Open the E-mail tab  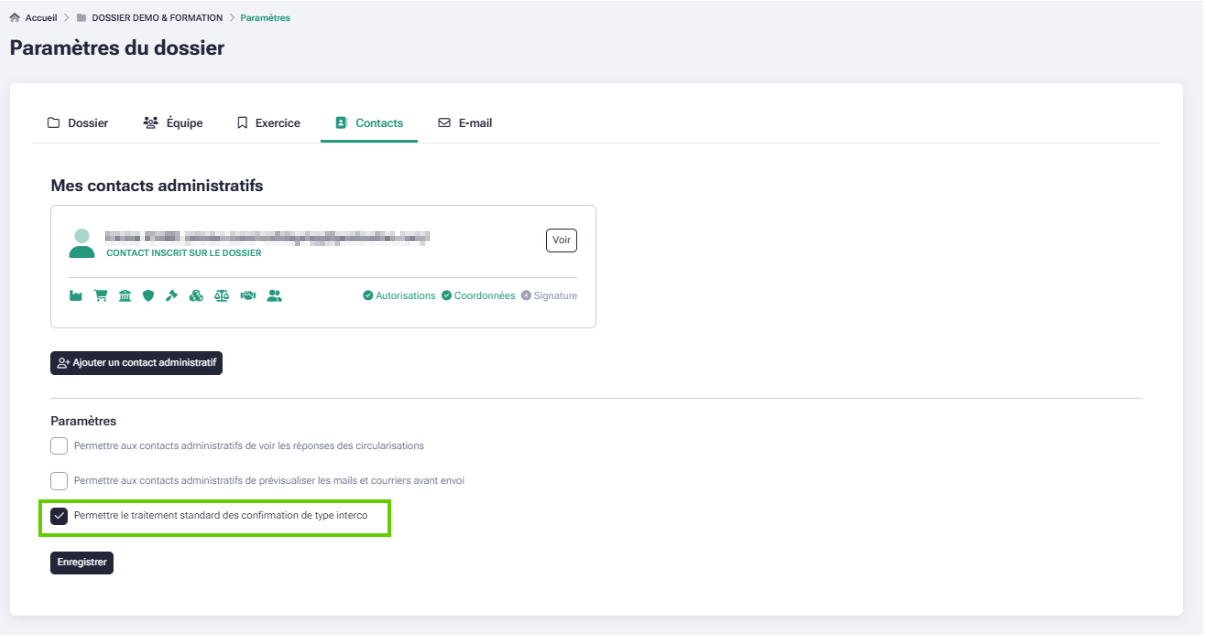pos(465,123)
